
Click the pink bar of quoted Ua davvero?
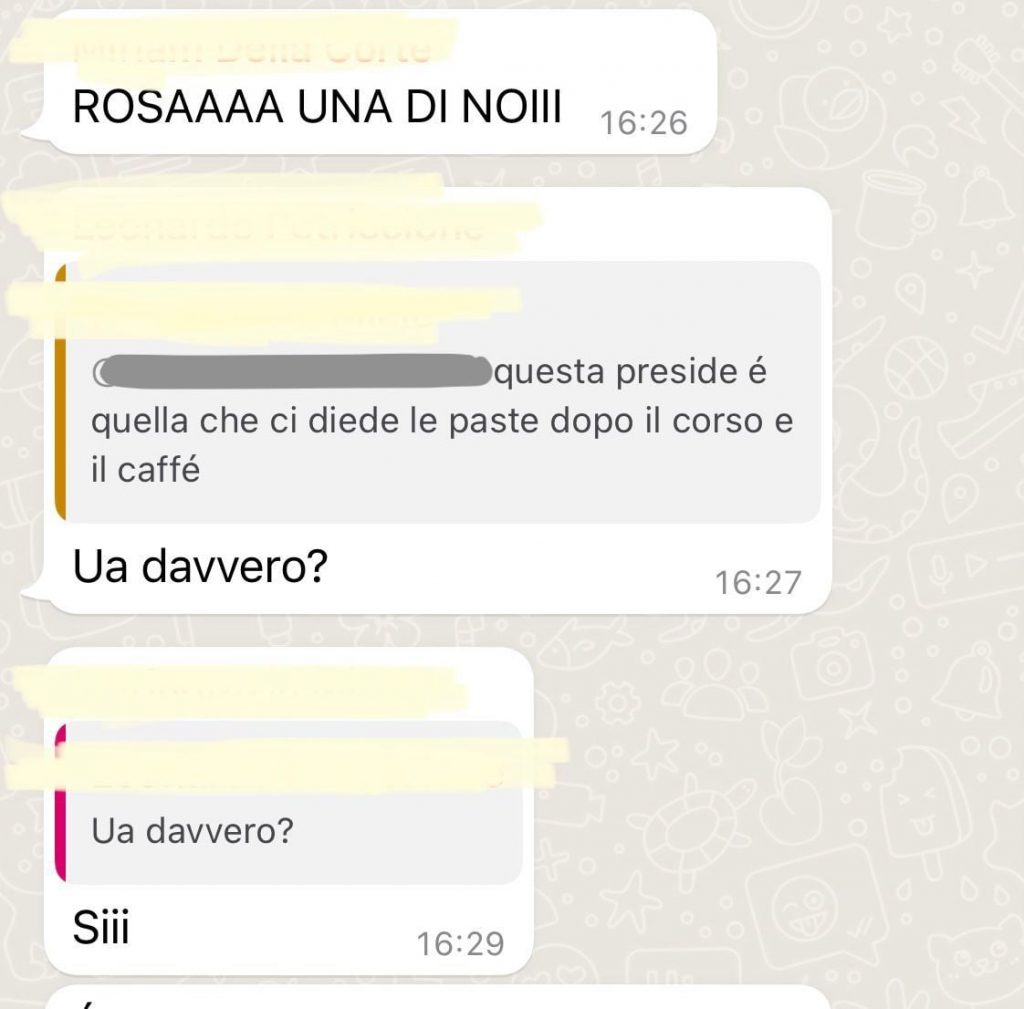(x=60, y=802)
